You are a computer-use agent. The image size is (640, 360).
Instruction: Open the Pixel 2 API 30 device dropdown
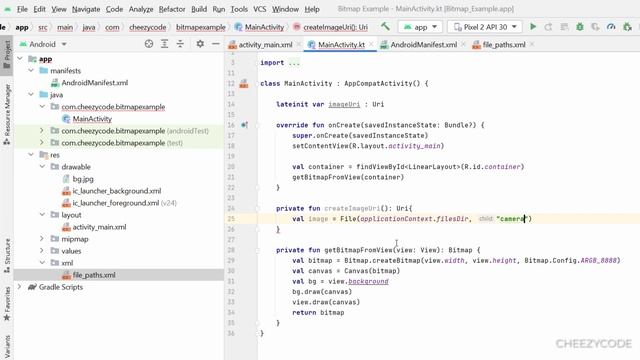[485, 27]
